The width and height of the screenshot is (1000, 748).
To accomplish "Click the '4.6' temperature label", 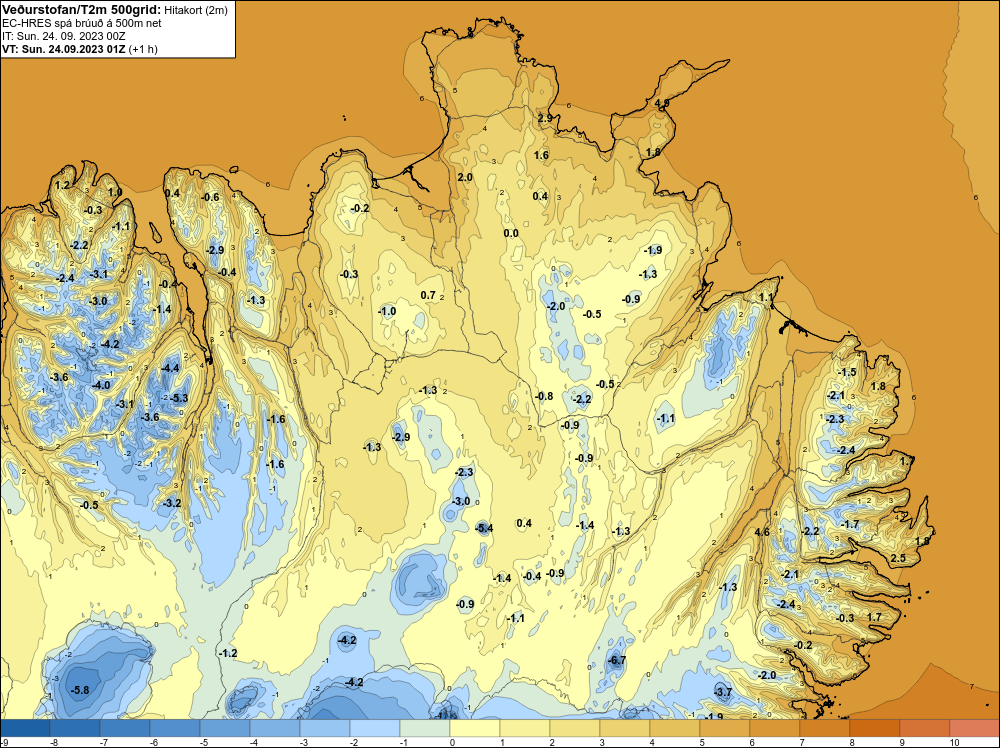I will coord(761,532).
